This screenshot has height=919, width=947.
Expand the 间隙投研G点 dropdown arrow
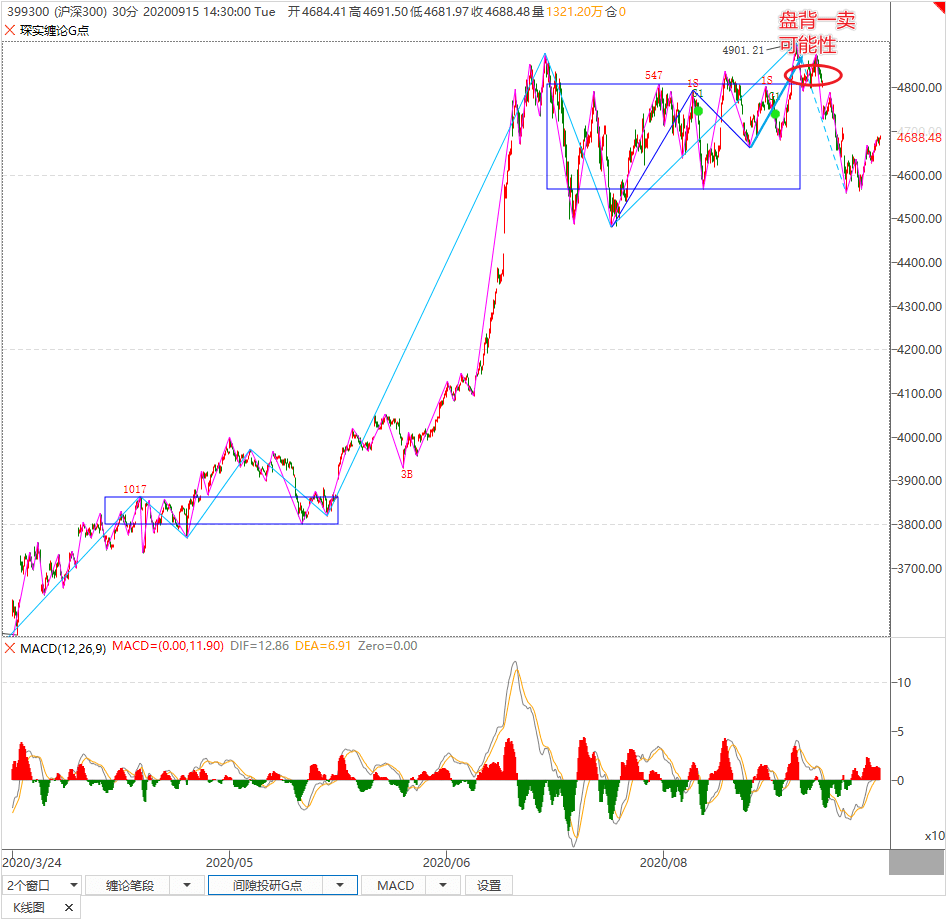[x=341, y=885]
